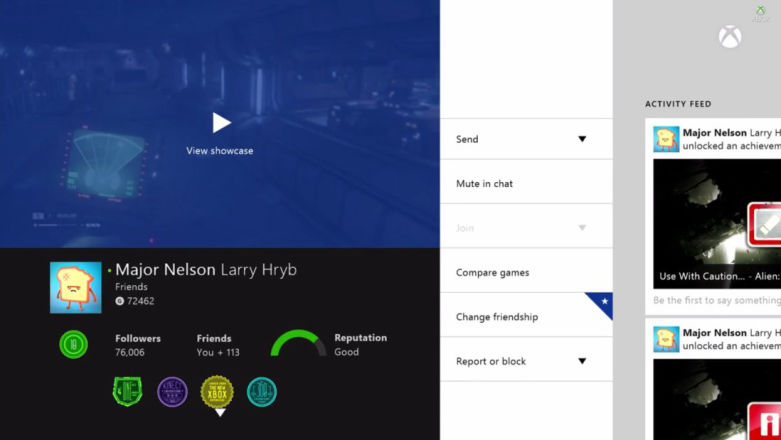Click Be the first to say something field
781x440 pixels.
[x=717, y=300]
